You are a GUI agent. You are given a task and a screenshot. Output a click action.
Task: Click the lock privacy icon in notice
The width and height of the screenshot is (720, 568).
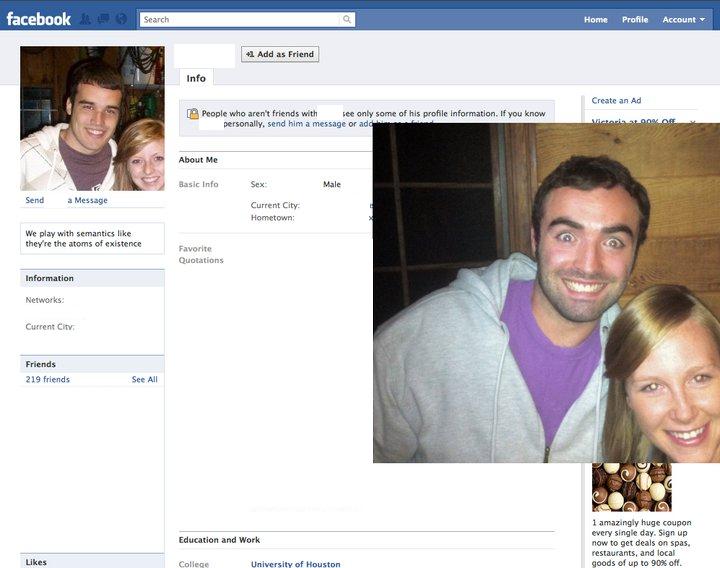coord(192,114)
